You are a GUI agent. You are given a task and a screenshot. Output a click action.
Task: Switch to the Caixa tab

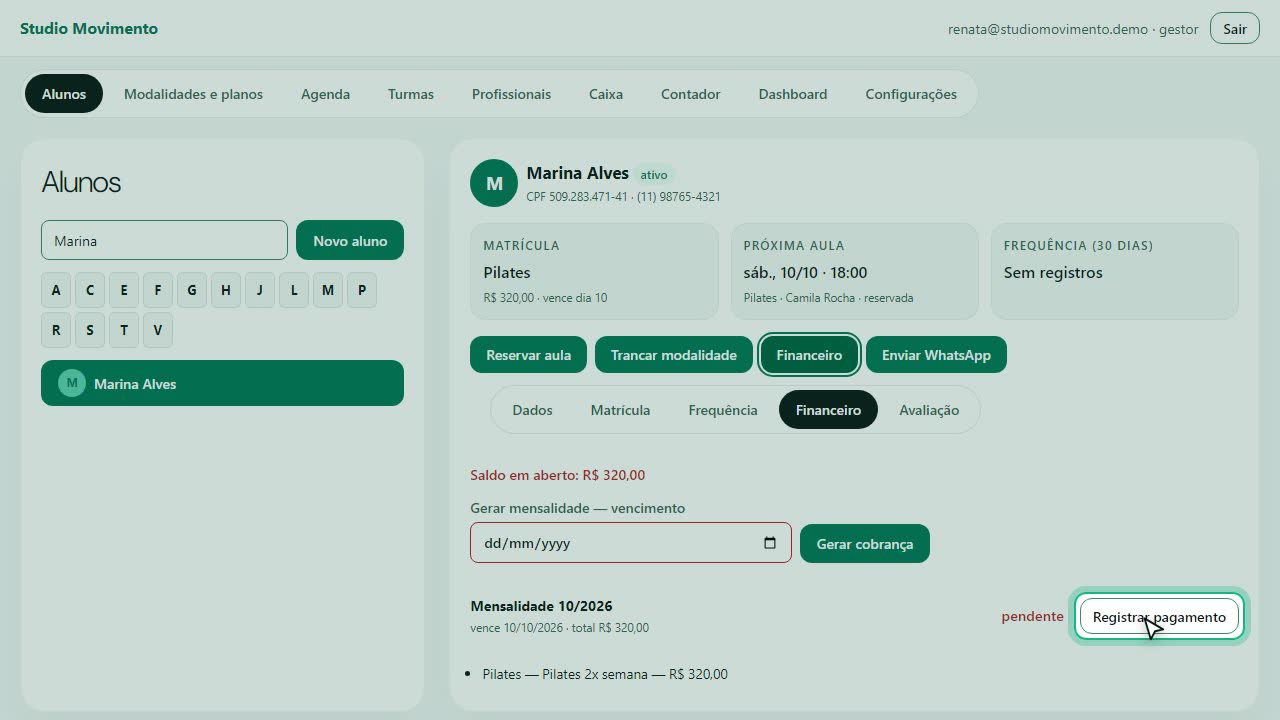tap(606, 94)
